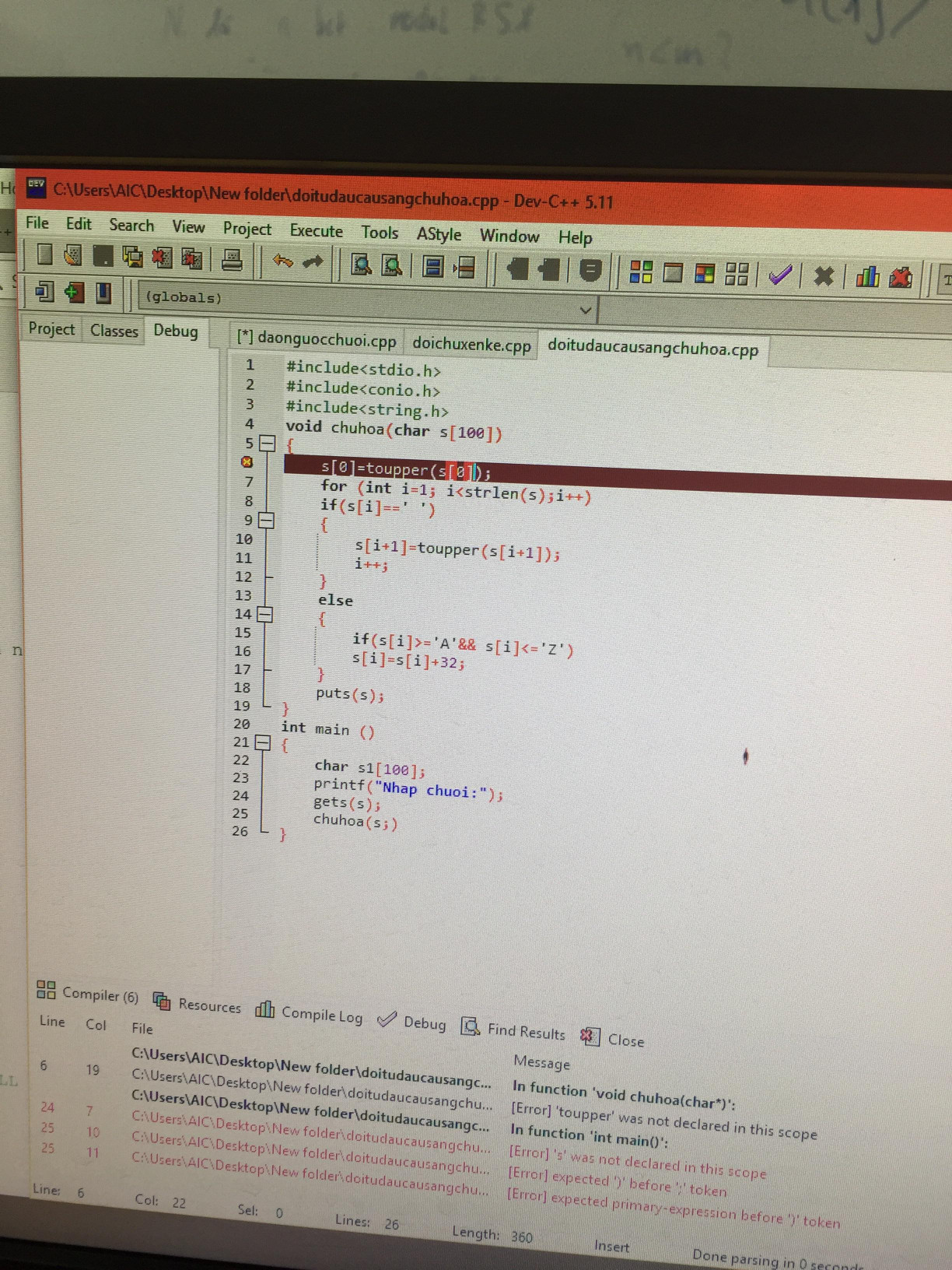Switch to the doichuxenke.cpp tab
This screenshot has width=952, height=1270.
(471, 344)
